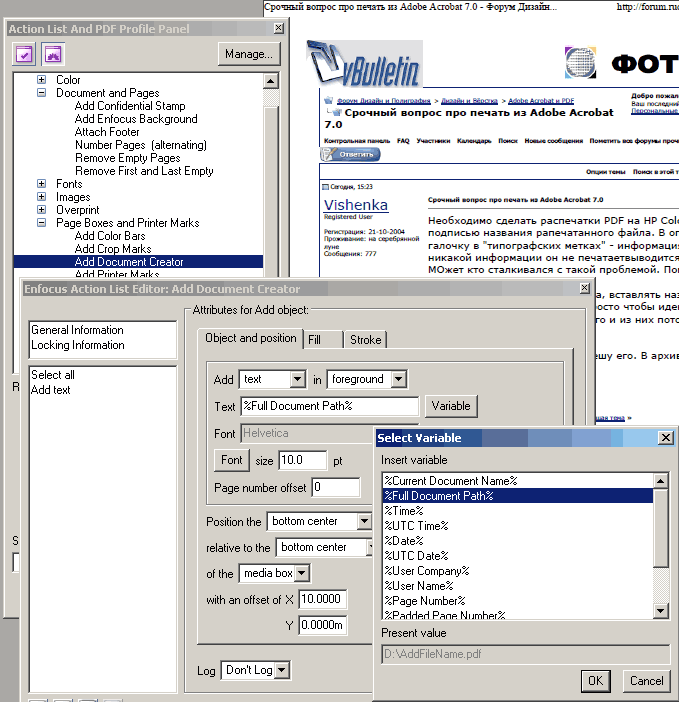679x702 pixels.
Task: Switch to the Fill tab
Action: tap(323, 340)
